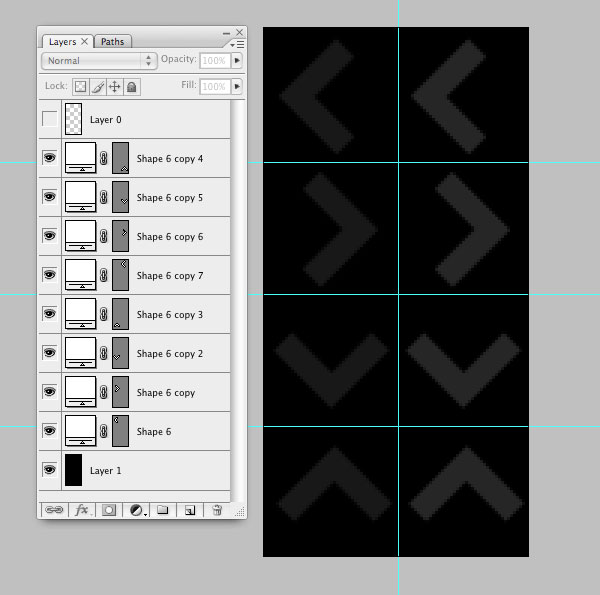Image resolution: width=600 pixels, height=595 pixels.
Task: Click the lock transparent pixels icon
Action: click(80, 86)
